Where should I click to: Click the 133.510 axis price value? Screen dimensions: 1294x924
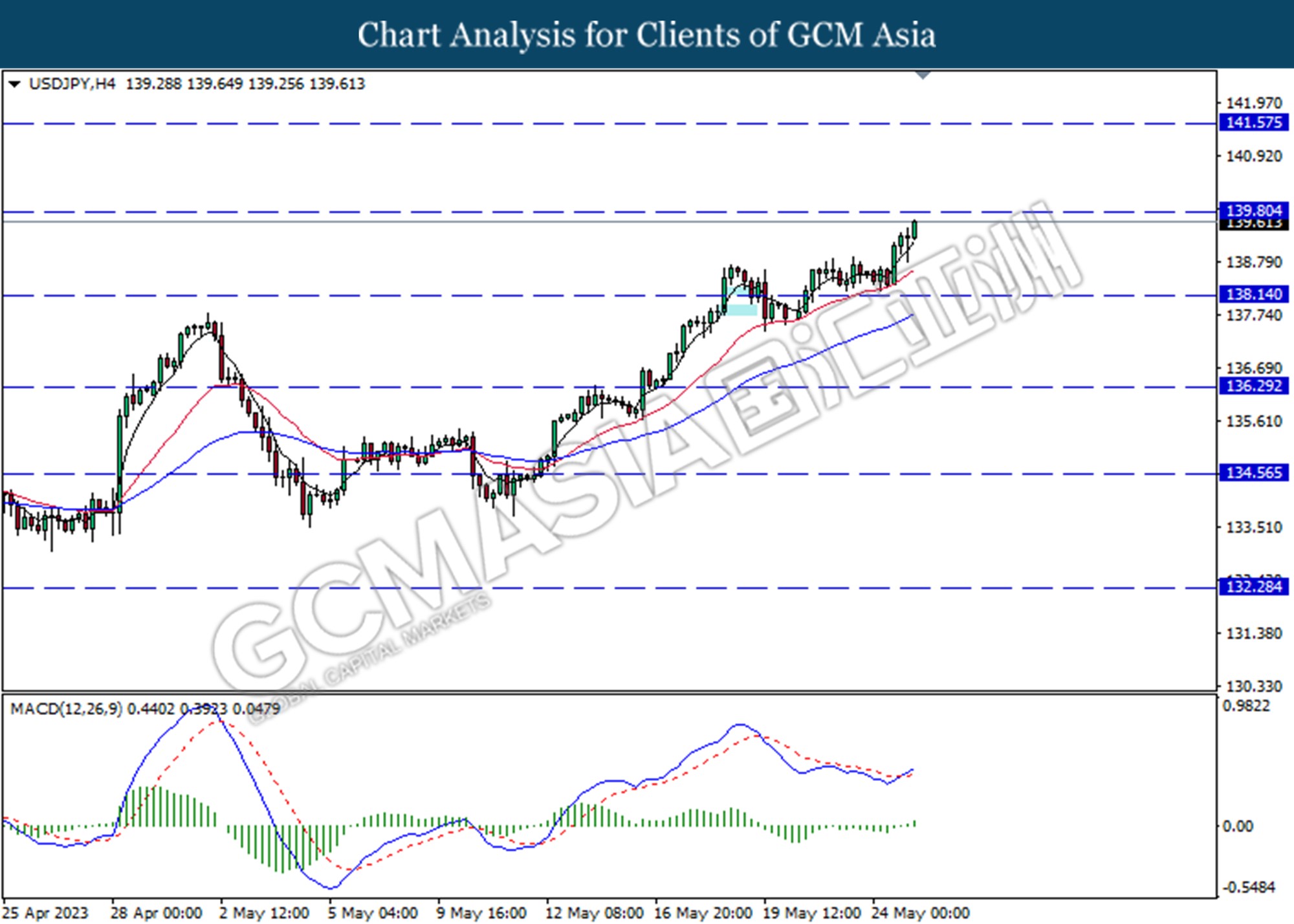coord(1254,527)
